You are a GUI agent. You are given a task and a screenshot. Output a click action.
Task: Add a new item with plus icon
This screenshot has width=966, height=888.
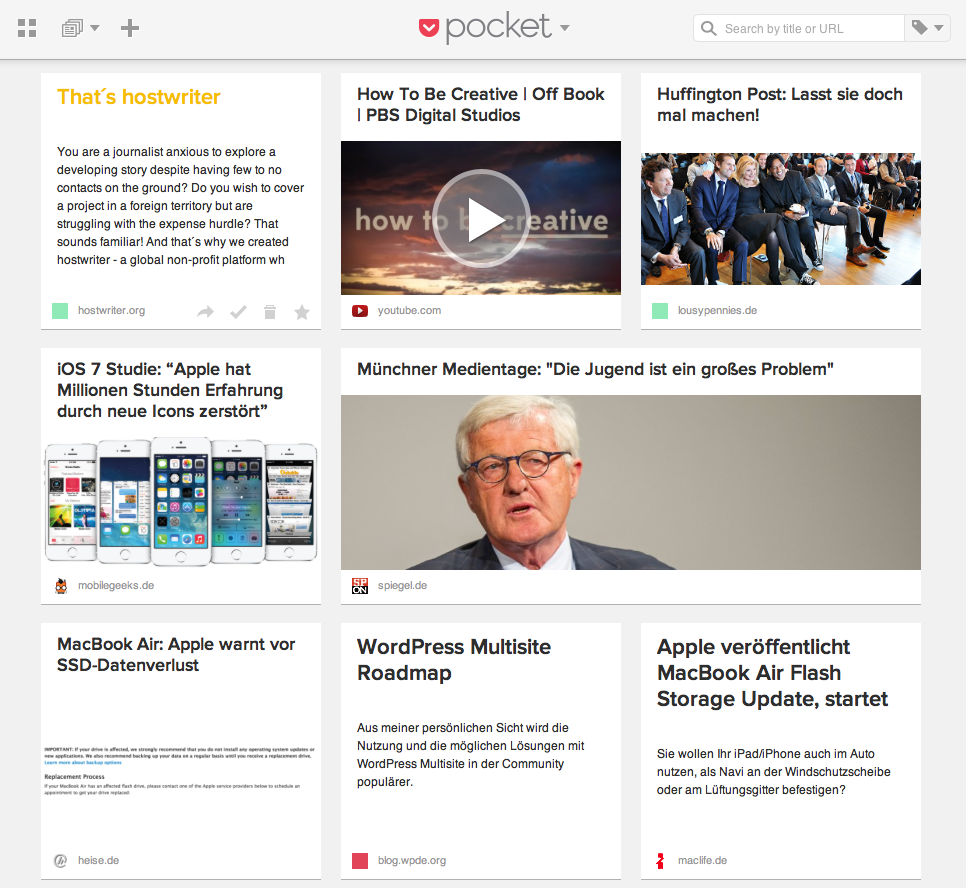click(x=129, y=28)
